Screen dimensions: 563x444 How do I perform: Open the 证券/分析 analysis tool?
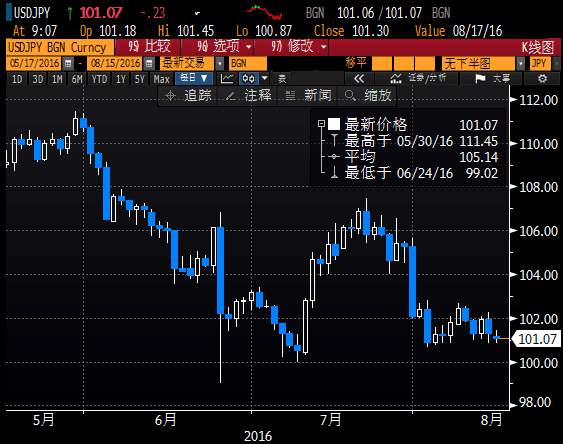417,78
